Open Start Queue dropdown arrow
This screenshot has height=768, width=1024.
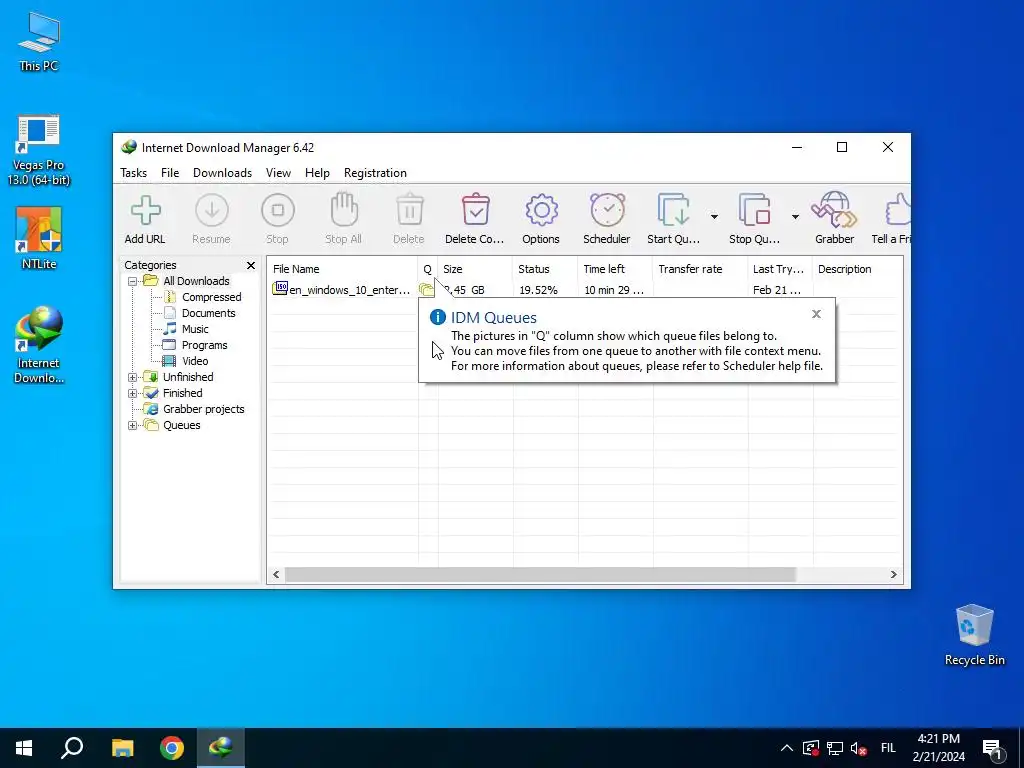[x=714, y=217]
